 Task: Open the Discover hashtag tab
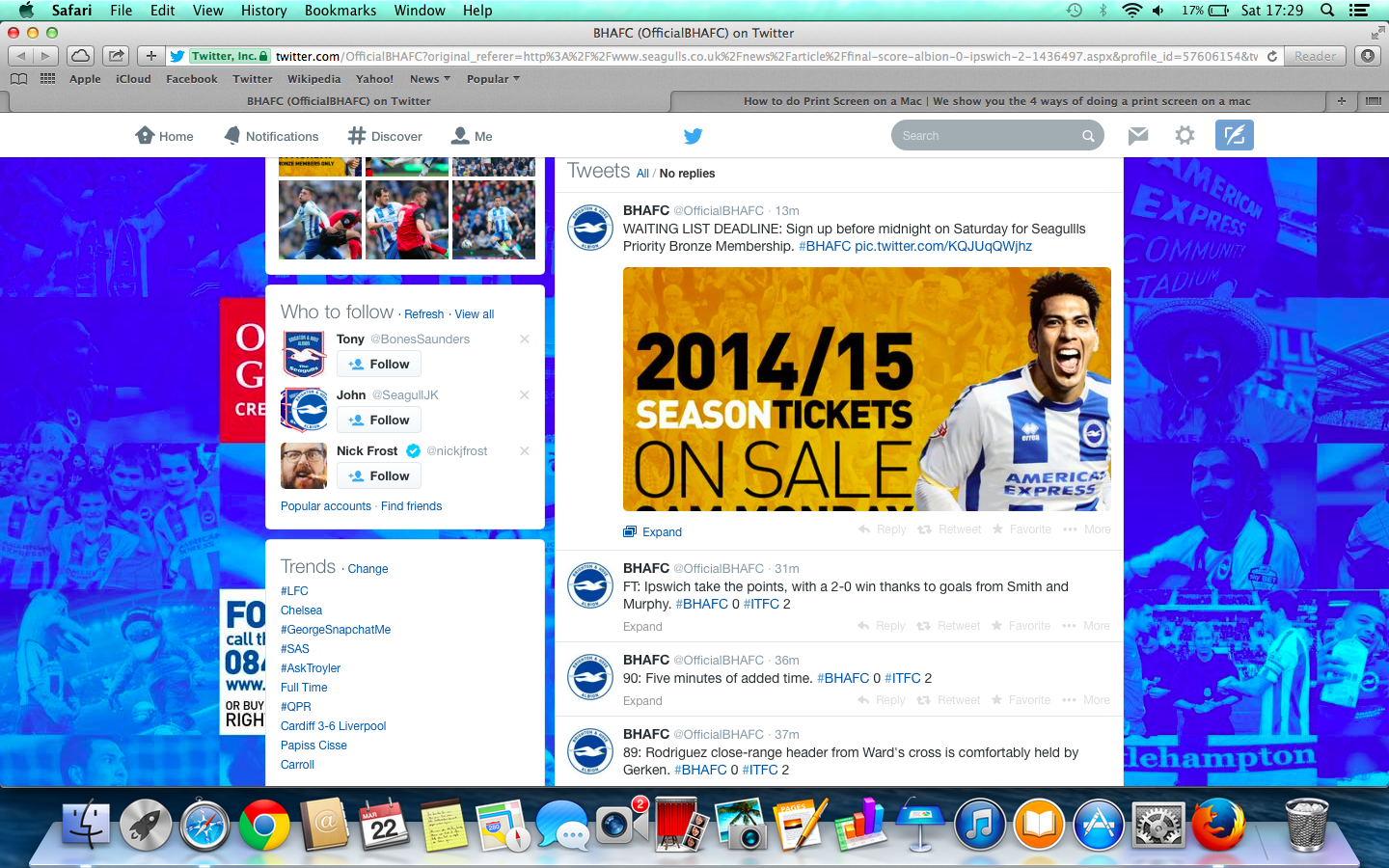pyautogui.click(x=385, y=136)
